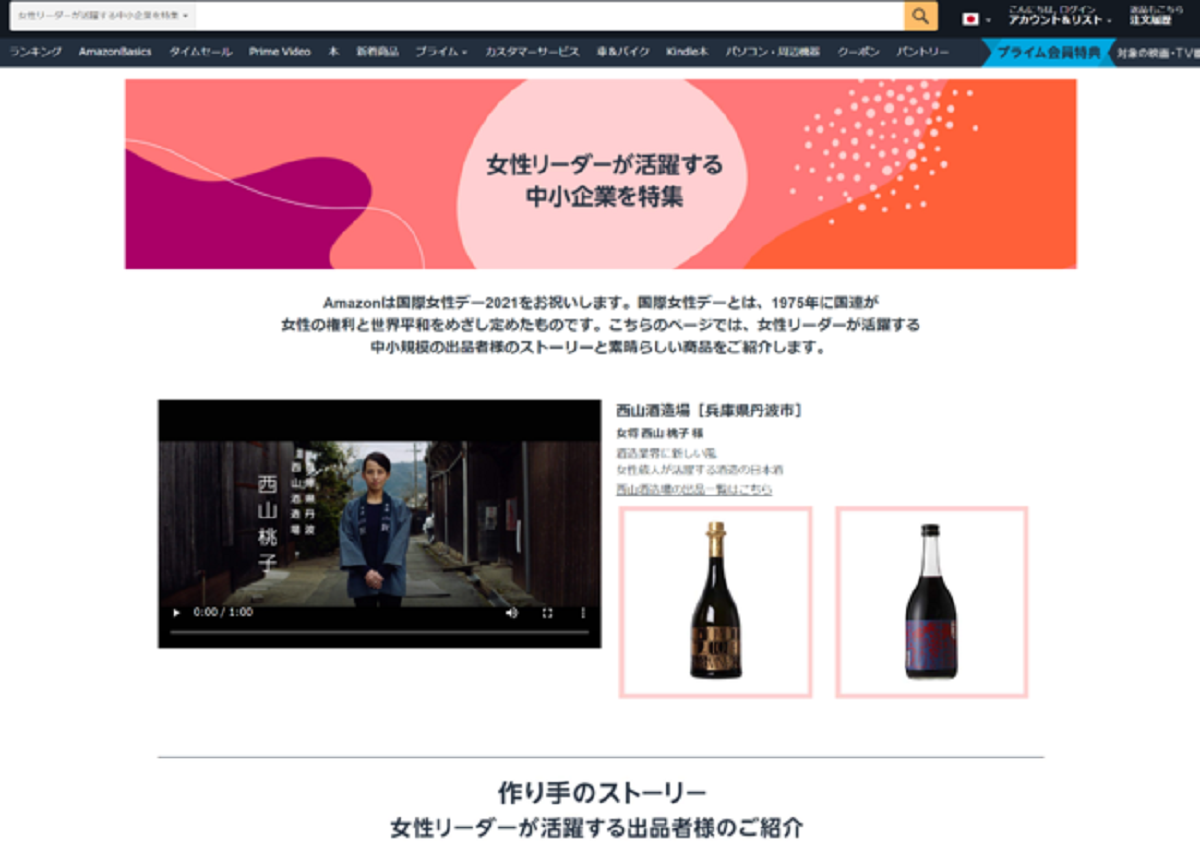The image size is (1200, 858).
Task: Play the 西山酒造場 video
Action: (177, 612)
